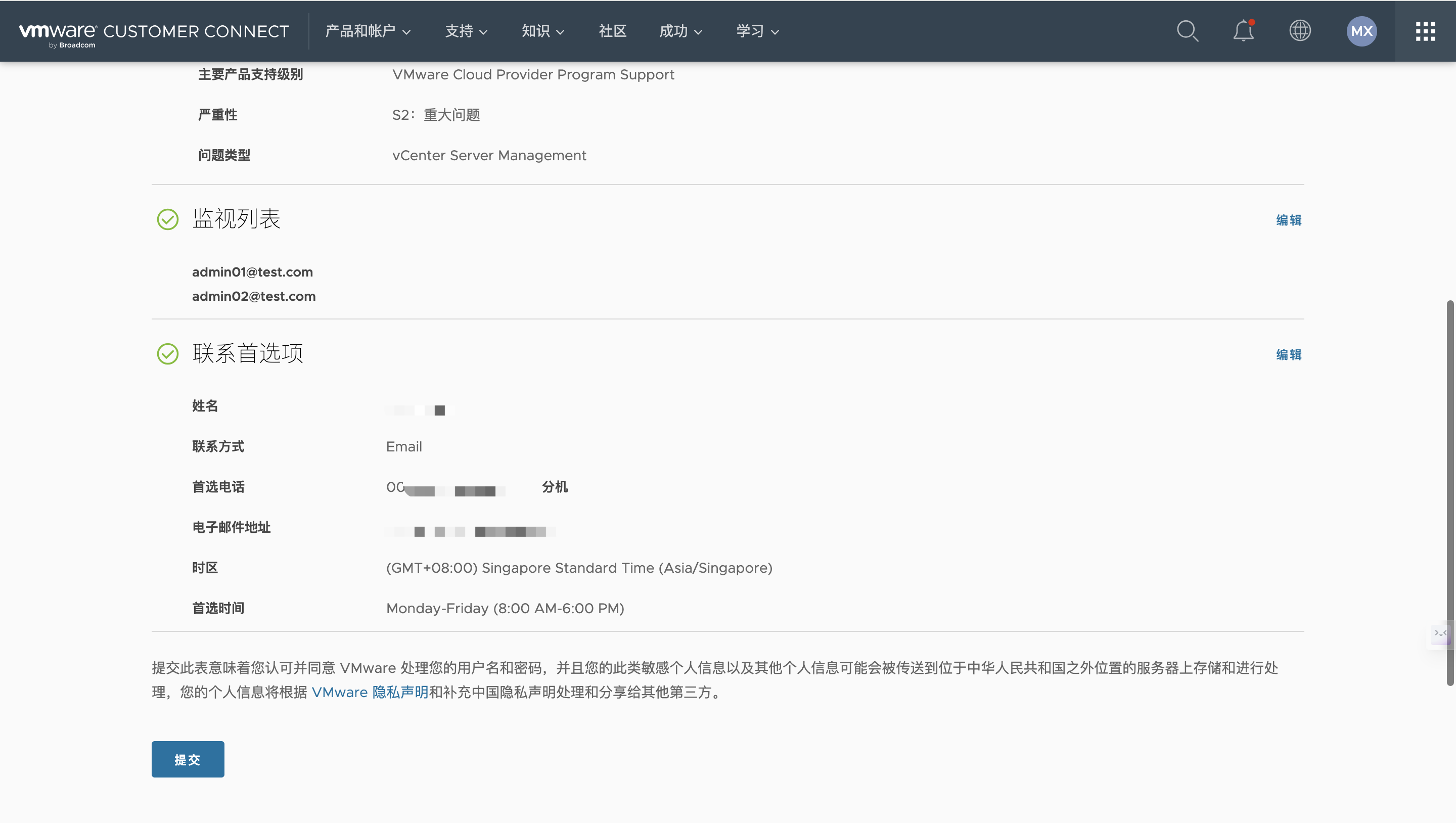Viewport: 1456px width, 823px height.
Task: Select admin02@test.com watchlist entry
Action: (x=254, y=296)
